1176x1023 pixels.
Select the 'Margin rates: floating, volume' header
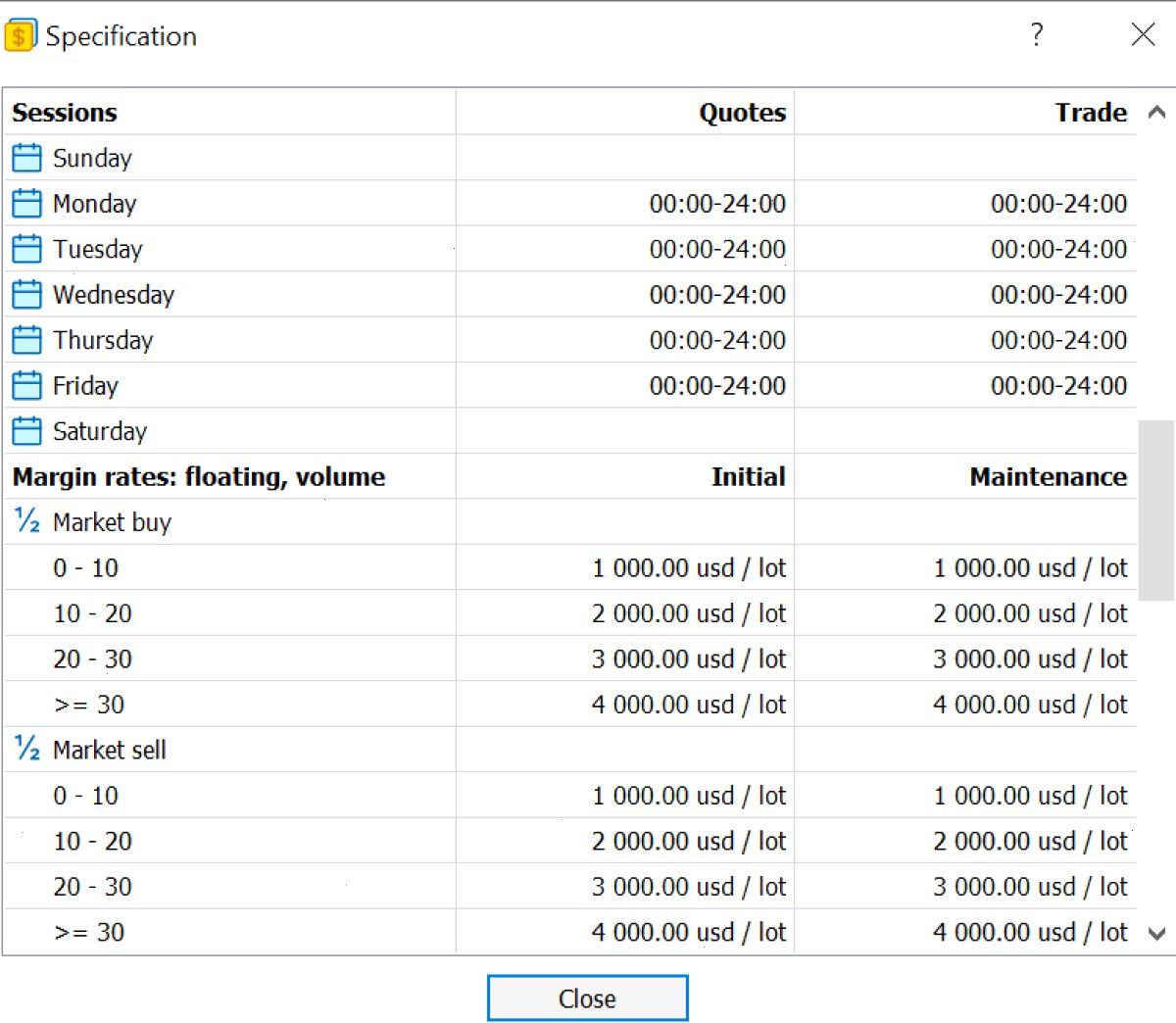pyautogui.click(x=199, y=477)
